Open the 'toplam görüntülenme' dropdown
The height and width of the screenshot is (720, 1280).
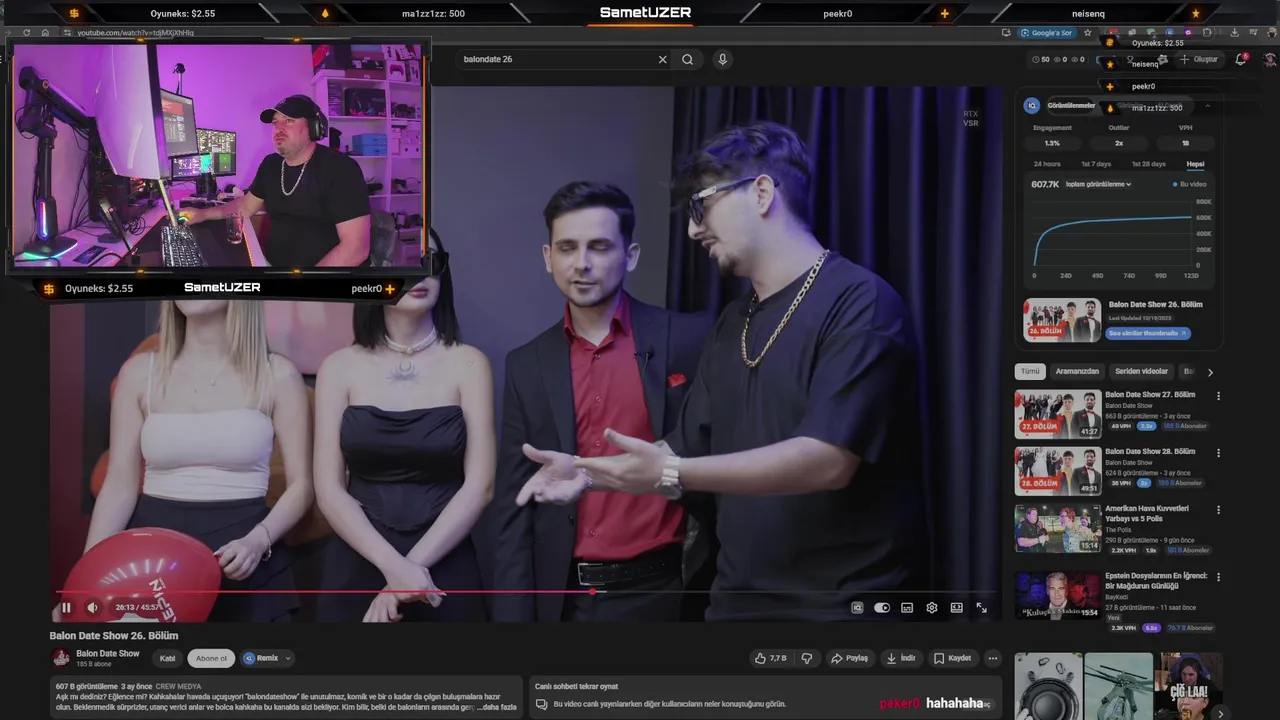(1098, 184)
